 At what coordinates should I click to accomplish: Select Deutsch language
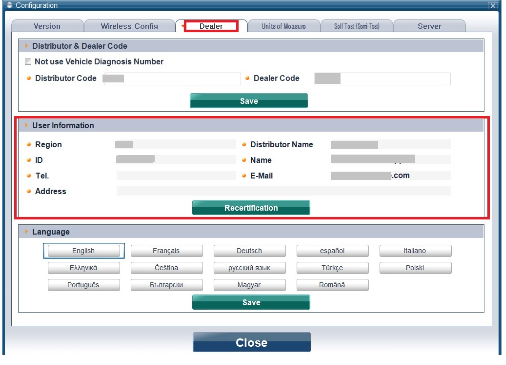(x=249, y=251)
